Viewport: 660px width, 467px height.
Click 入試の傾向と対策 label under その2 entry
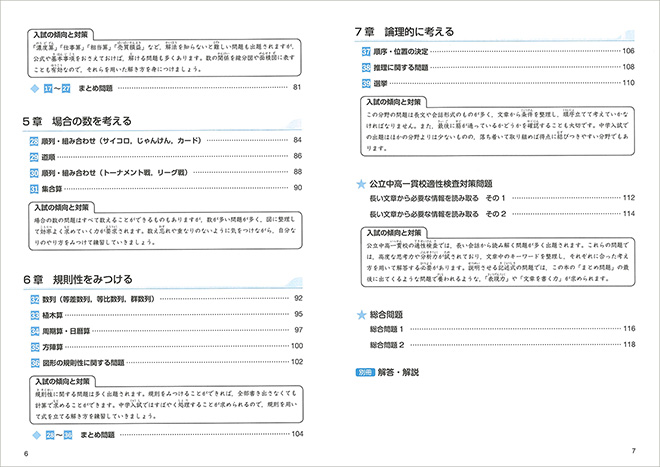pos(394,233)
